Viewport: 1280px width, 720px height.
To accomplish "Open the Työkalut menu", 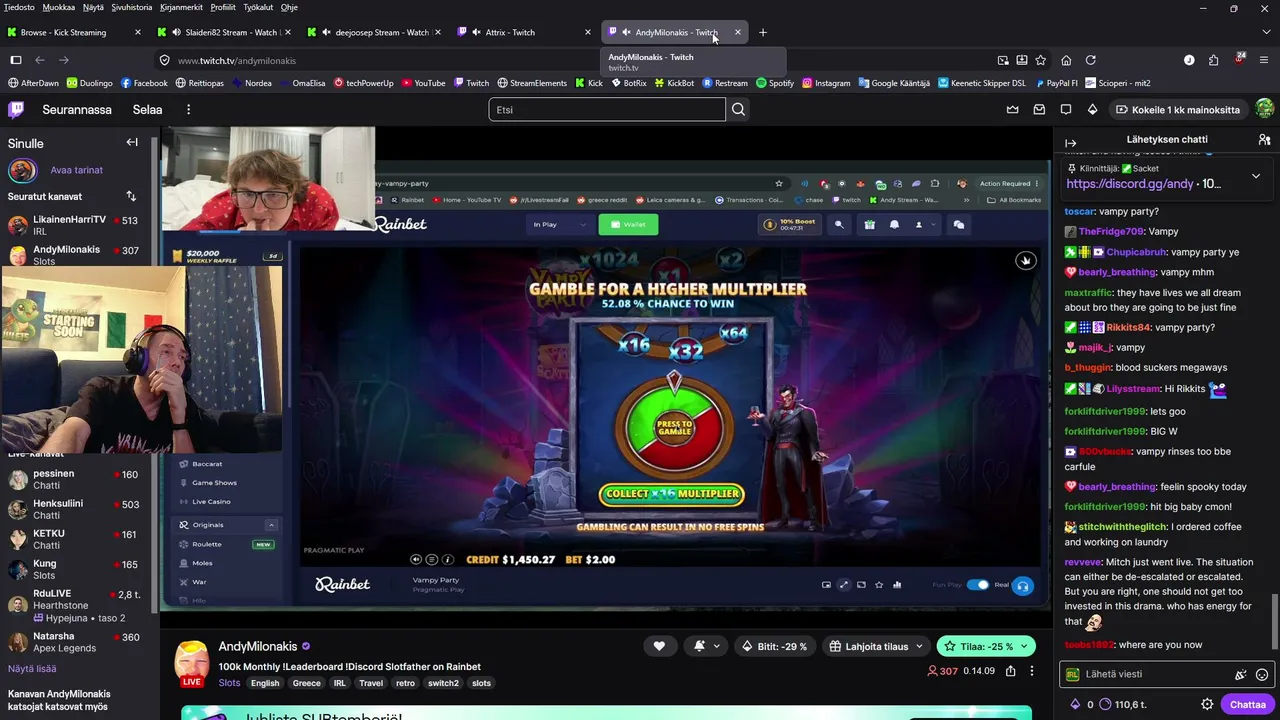I will tap(258, 7).
